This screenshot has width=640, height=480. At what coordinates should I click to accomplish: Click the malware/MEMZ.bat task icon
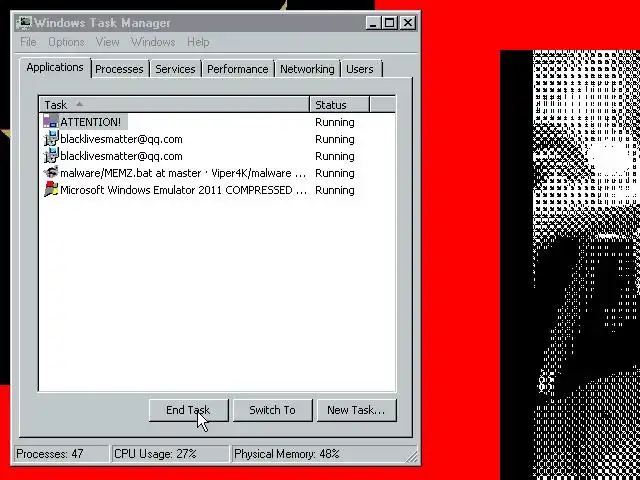(51, 173)
